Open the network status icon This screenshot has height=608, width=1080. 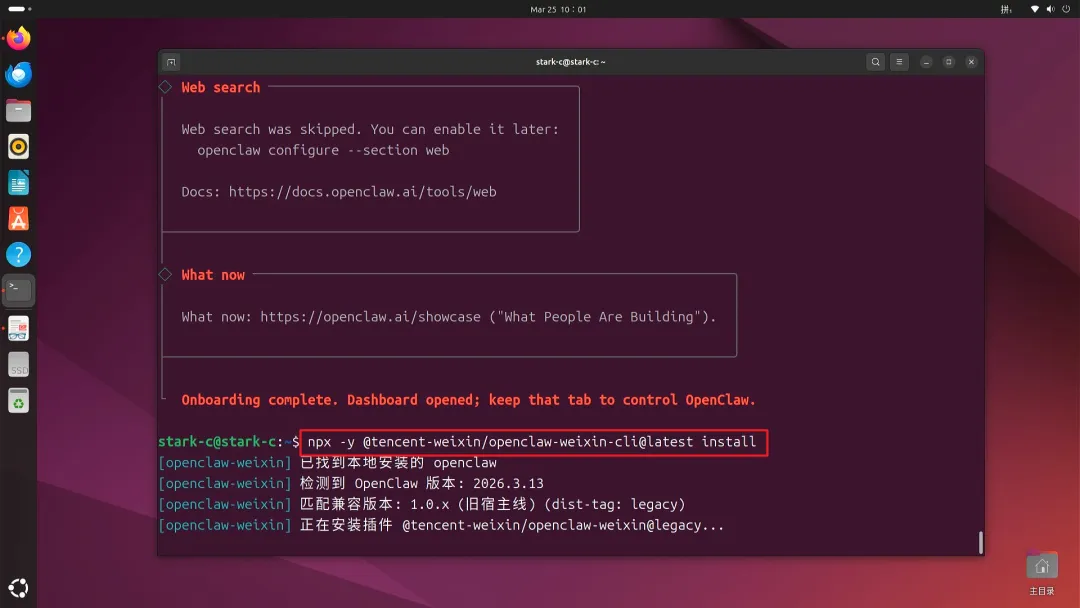point(1035,9)
